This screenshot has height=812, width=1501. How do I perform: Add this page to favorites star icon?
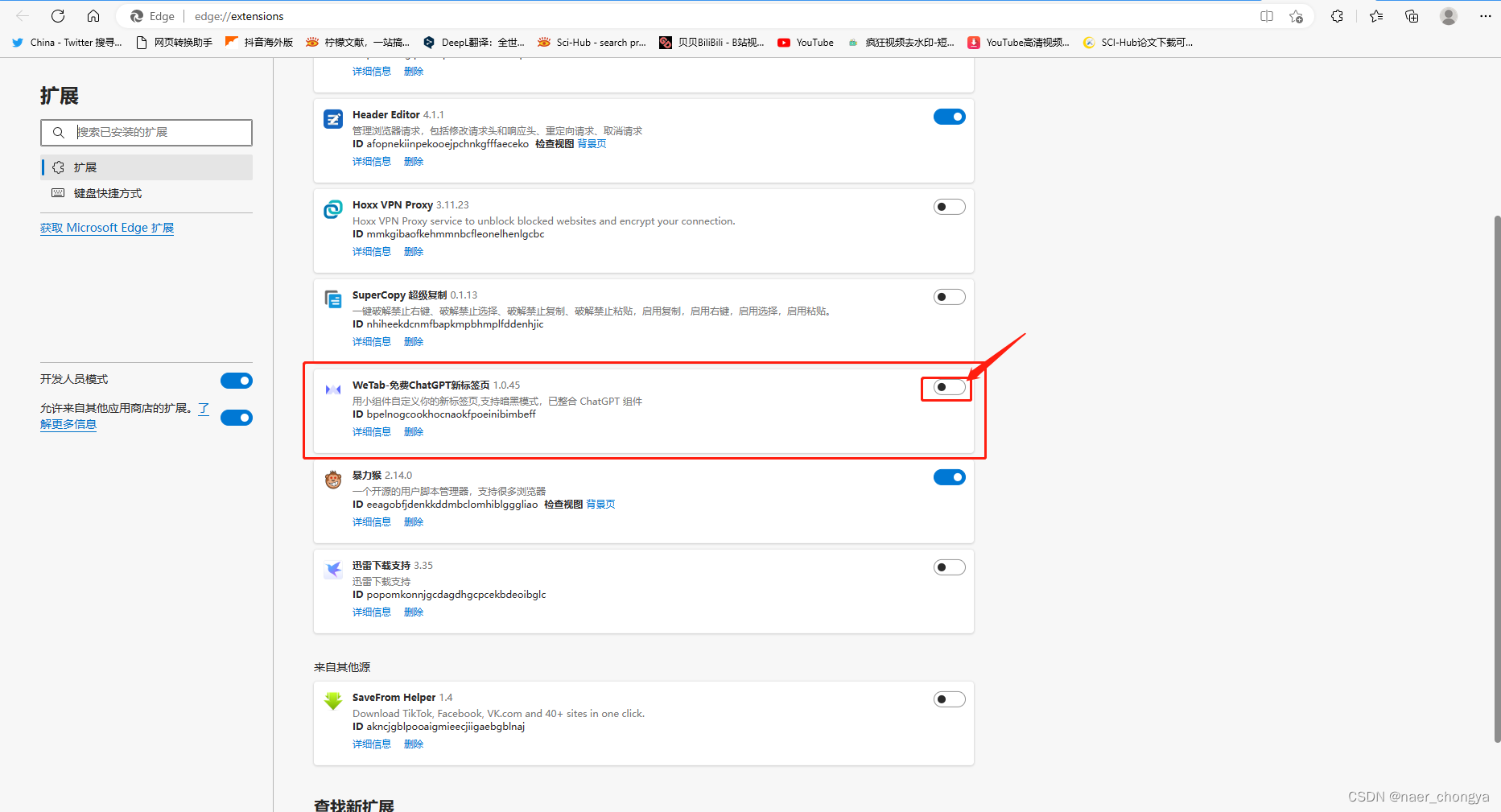[1296, 16]
